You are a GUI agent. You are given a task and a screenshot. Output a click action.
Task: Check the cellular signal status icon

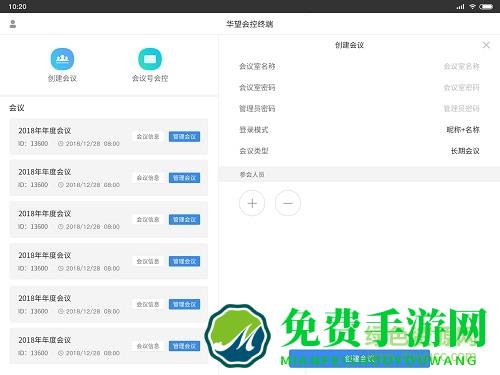460,6
